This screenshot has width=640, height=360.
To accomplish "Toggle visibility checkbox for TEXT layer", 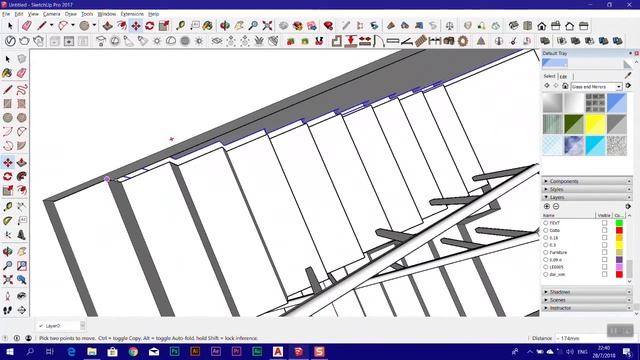I will [x=604, y=223].
